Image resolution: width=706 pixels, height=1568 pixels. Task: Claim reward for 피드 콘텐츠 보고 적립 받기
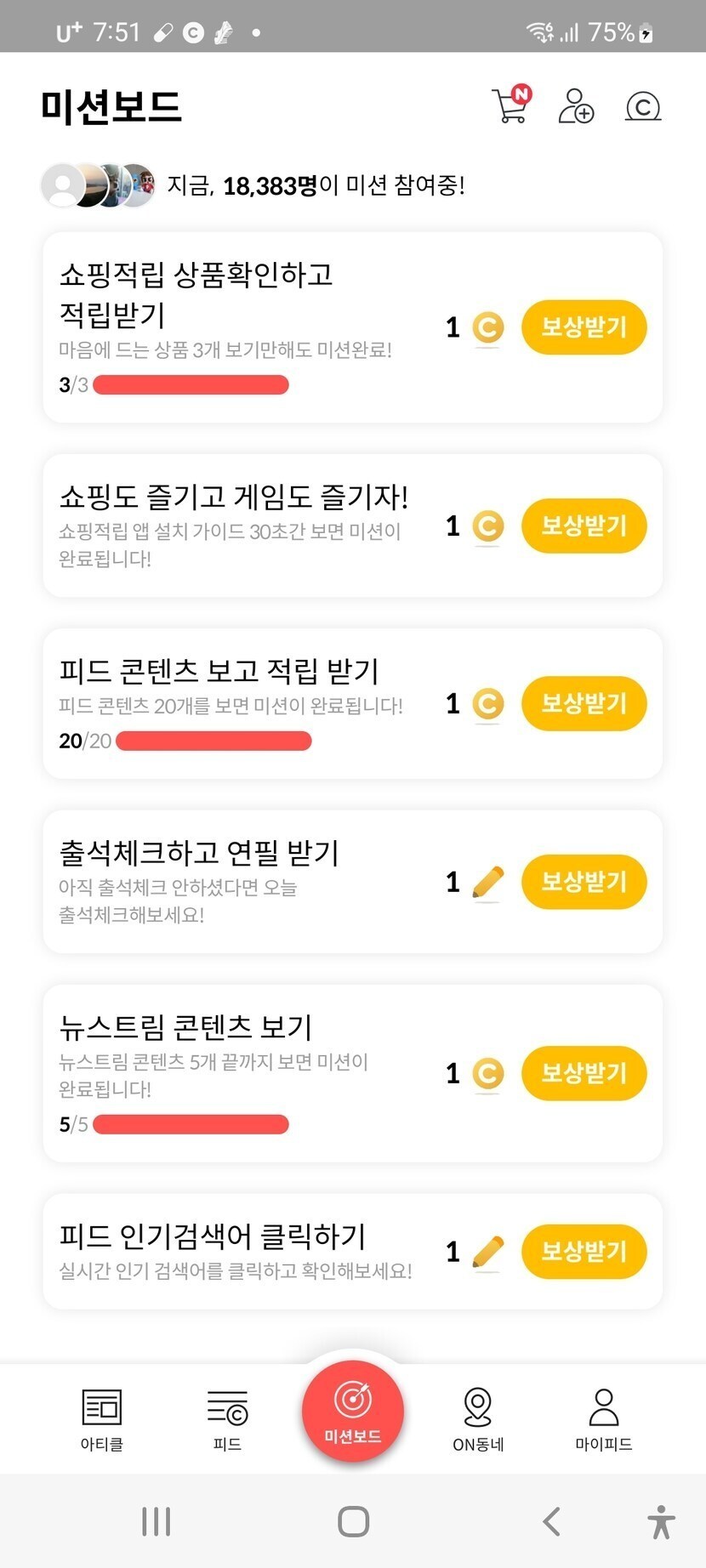click(x=584, y=703)
